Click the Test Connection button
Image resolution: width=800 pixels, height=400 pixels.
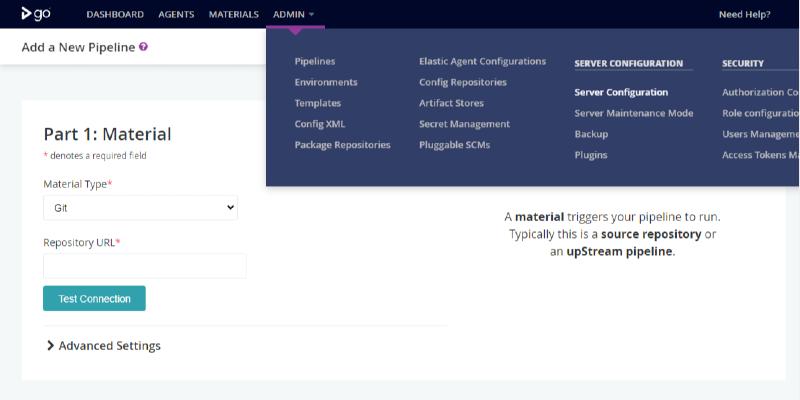coord(94,298)
